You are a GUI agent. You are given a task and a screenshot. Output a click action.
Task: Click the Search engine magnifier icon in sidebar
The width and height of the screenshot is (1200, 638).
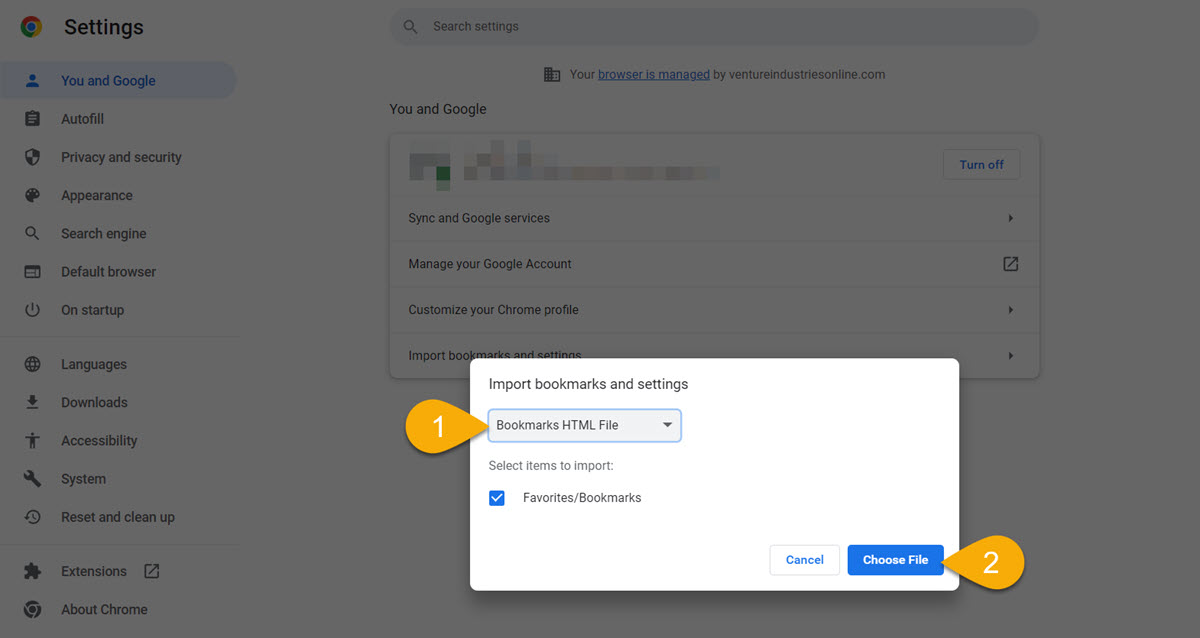(32, 233)
